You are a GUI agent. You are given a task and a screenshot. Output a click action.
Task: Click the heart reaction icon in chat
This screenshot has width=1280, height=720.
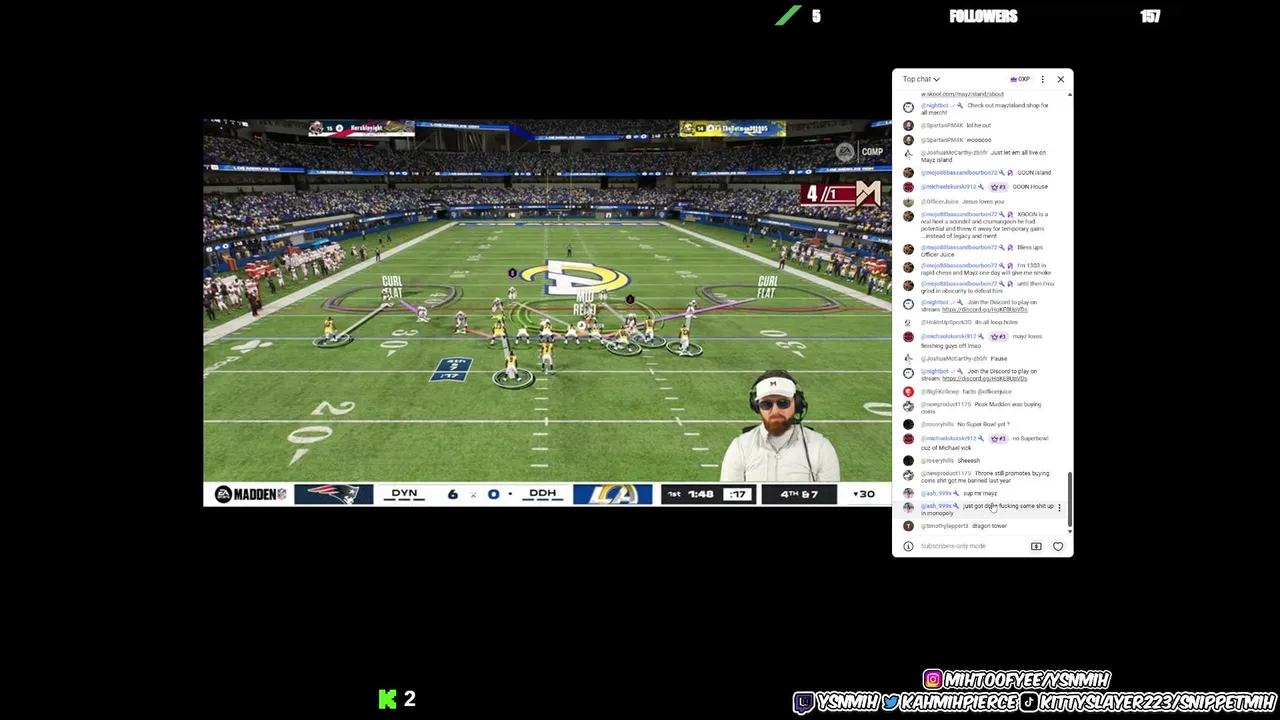point(1058,546)
